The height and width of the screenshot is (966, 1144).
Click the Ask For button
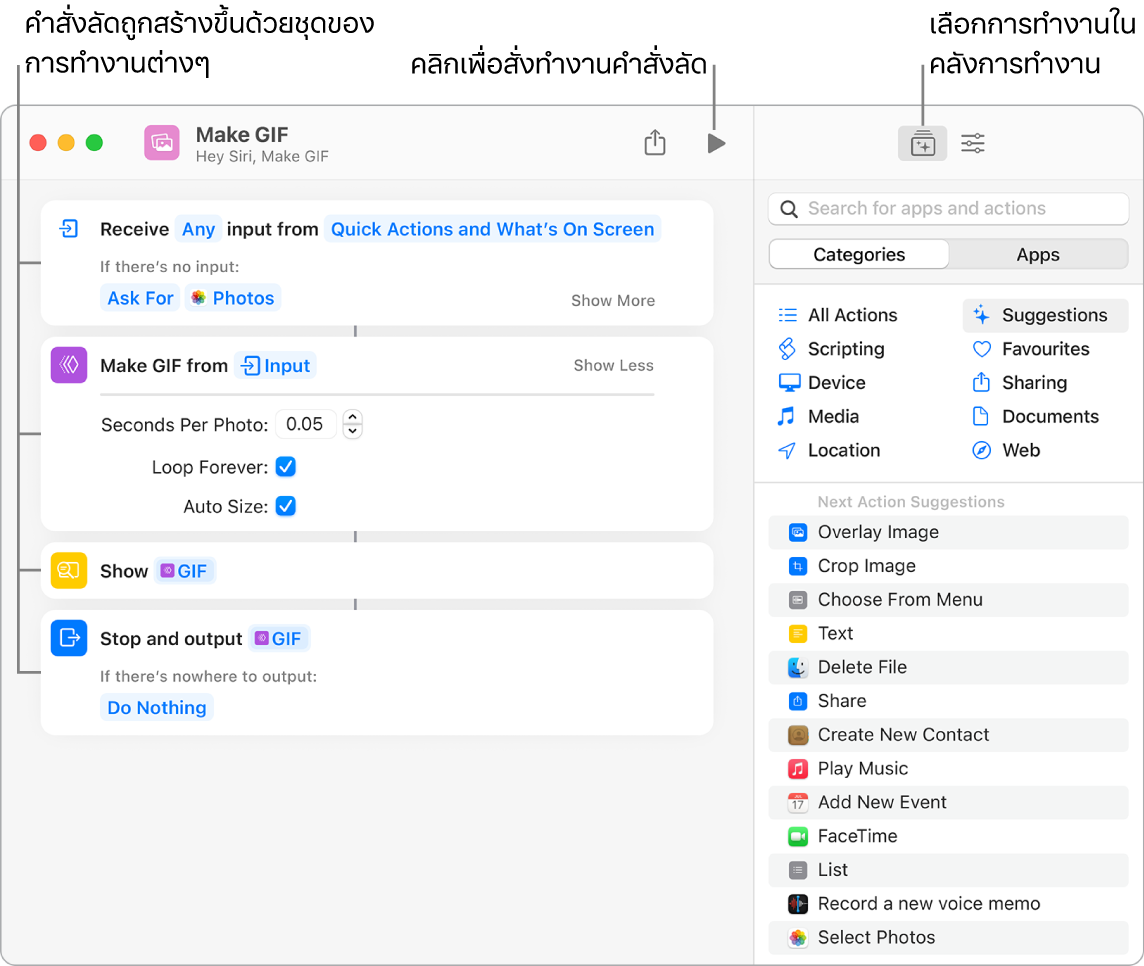point(140,297)
